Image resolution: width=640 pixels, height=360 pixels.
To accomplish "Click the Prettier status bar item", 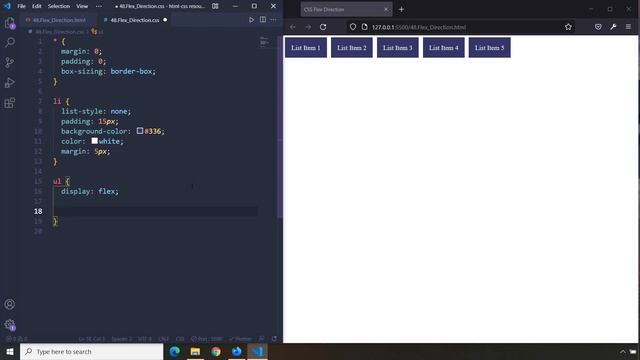I will click(x=240, y=339).
